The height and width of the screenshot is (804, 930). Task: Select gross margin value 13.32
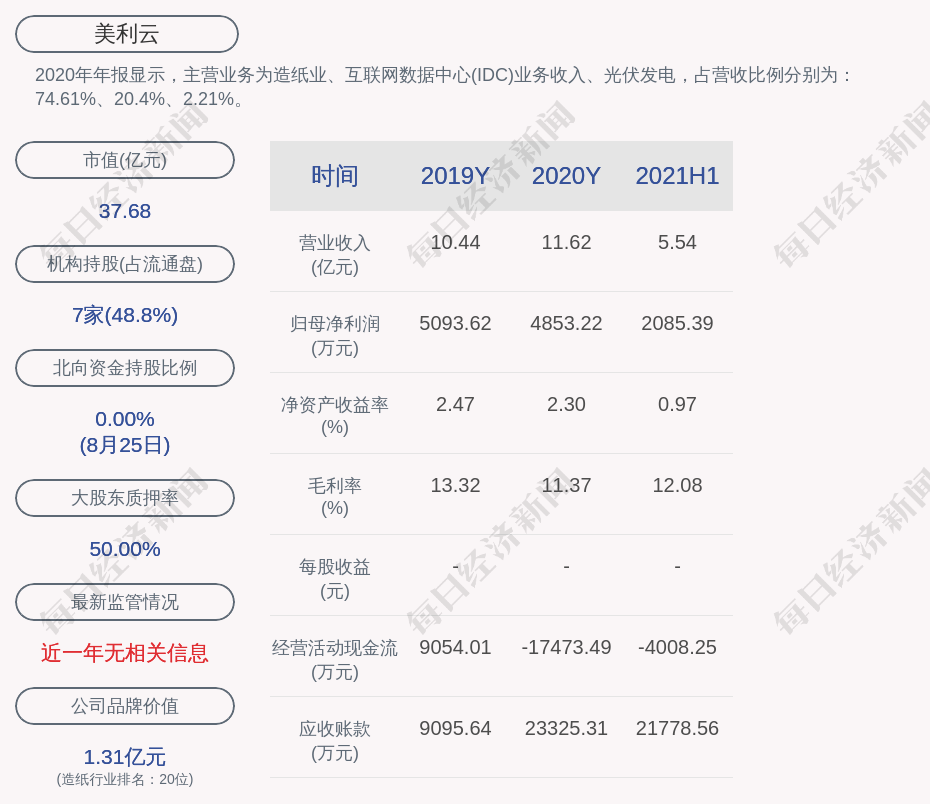click(x=455, y=485)
